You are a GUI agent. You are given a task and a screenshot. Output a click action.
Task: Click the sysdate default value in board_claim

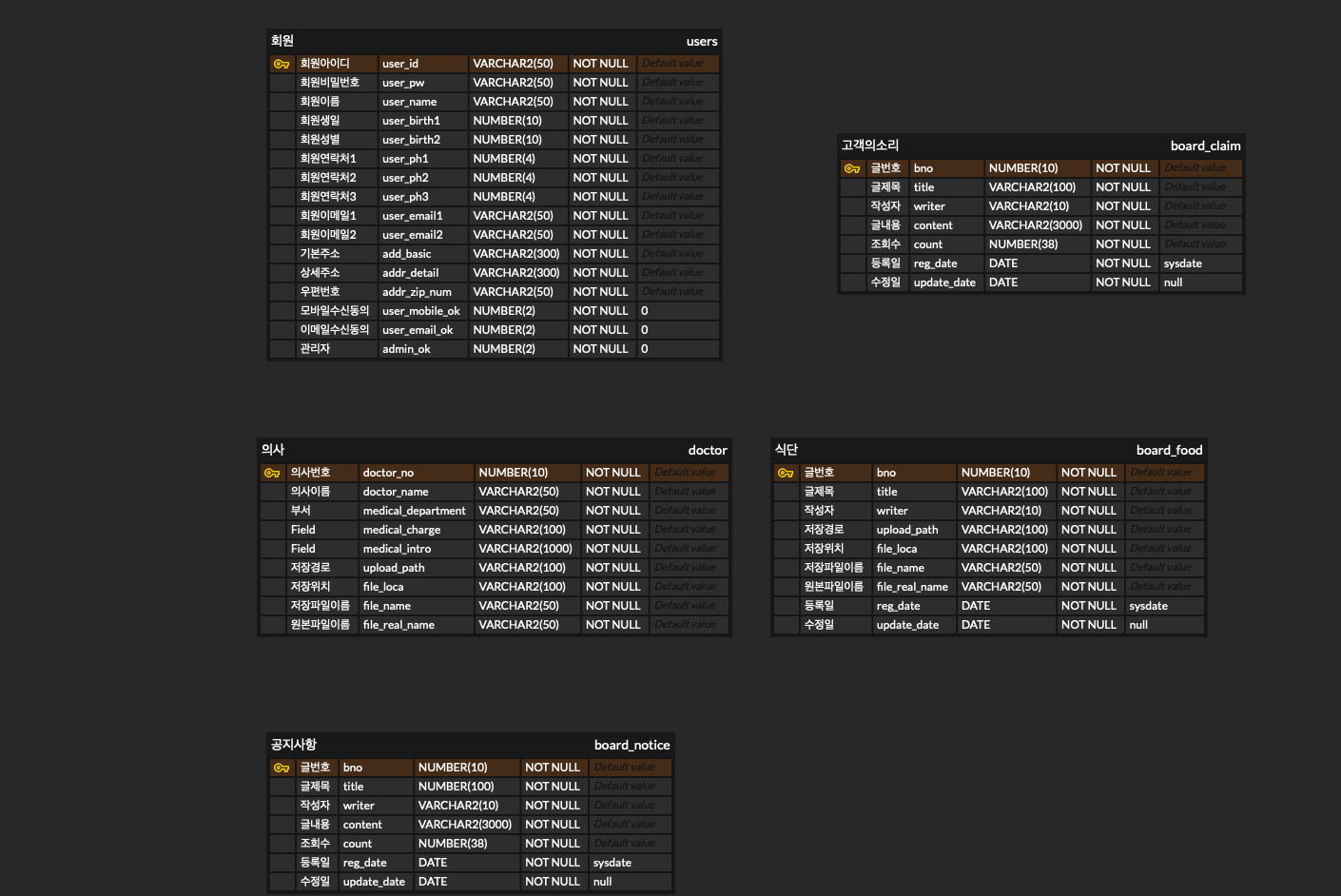coord(1183,263)
